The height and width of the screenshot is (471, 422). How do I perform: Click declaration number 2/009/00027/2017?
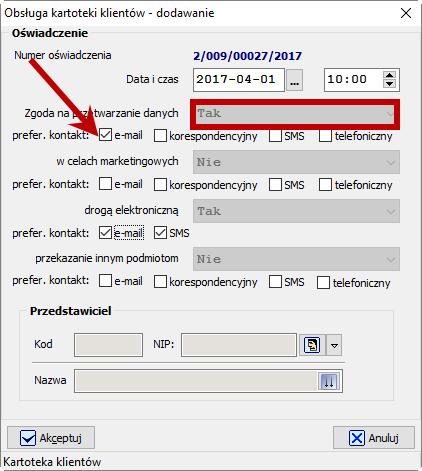[x=247, y=56]
